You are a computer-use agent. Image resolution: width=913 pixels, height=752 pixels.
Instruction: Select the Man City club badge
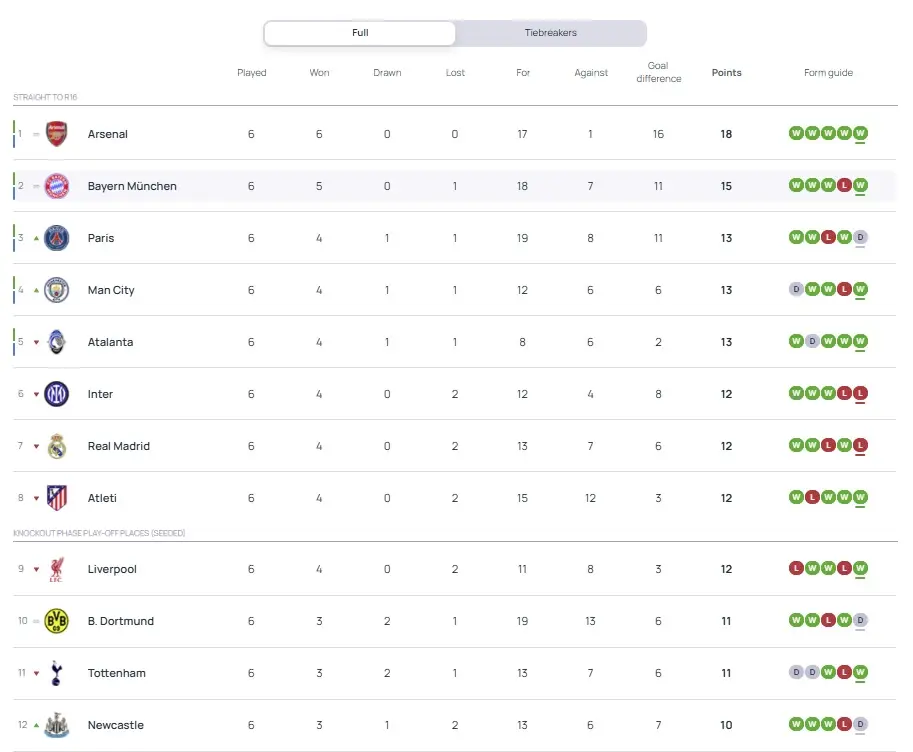pyautogui.click(x=57, y=290)
